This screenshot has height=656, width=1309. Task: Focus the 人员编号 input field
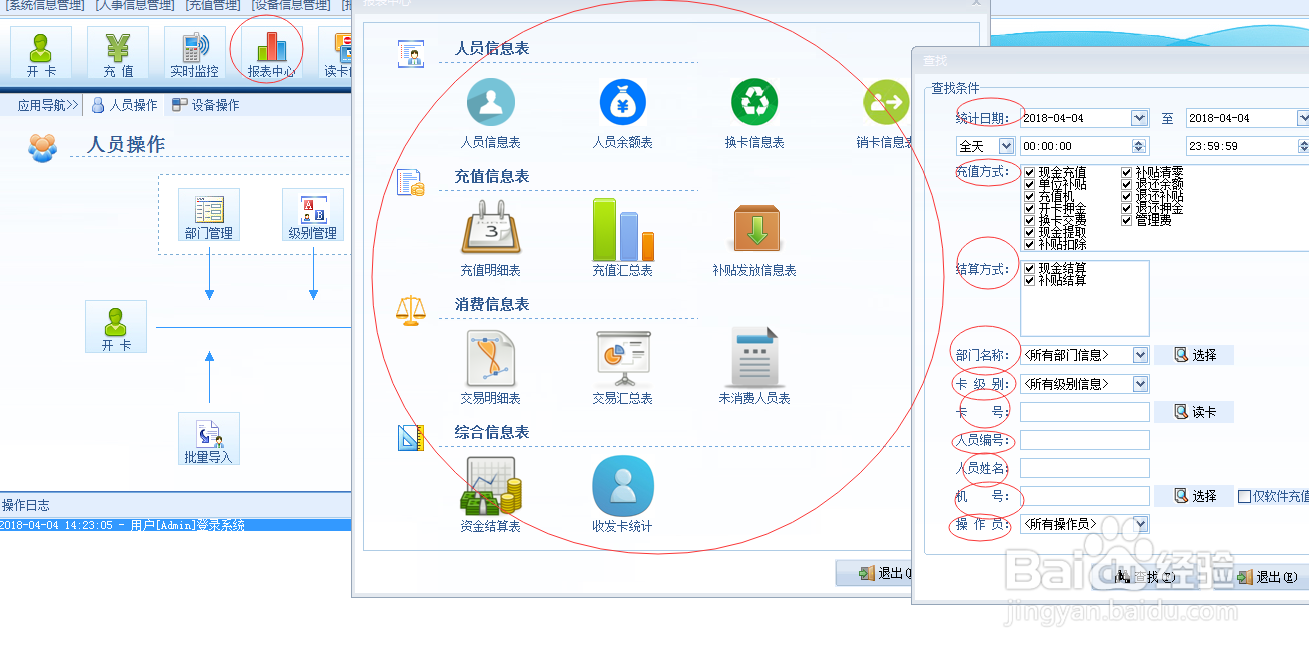coord(1085,440)
